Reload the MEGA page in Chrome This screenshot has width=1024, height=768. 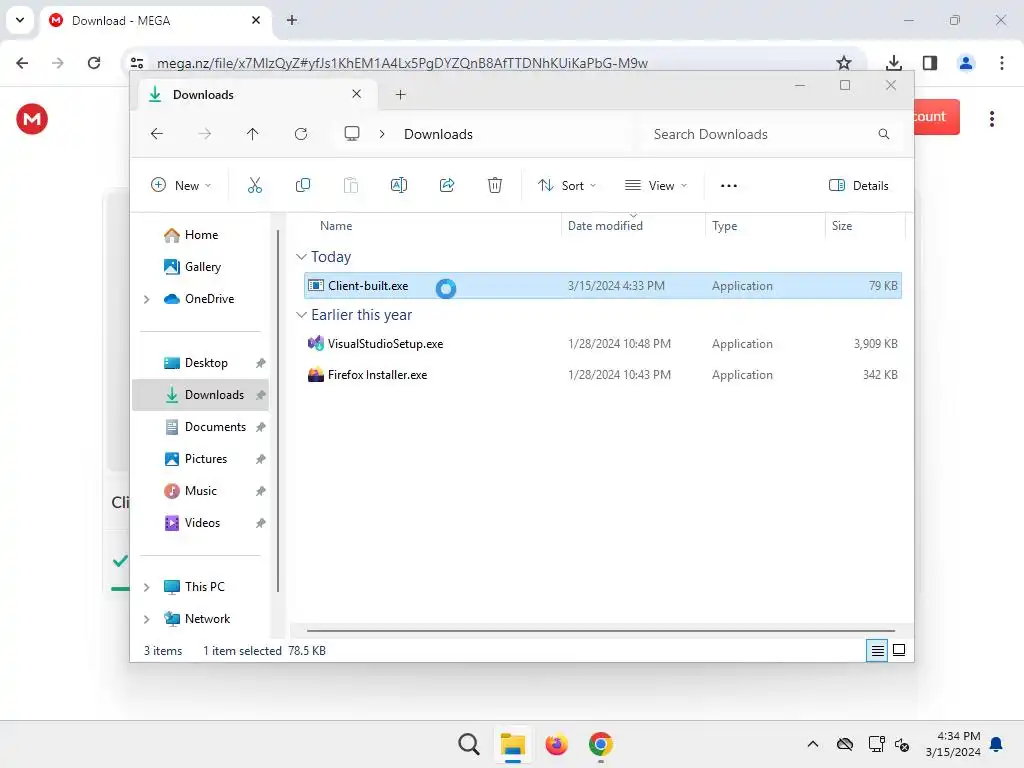[94, 63]
